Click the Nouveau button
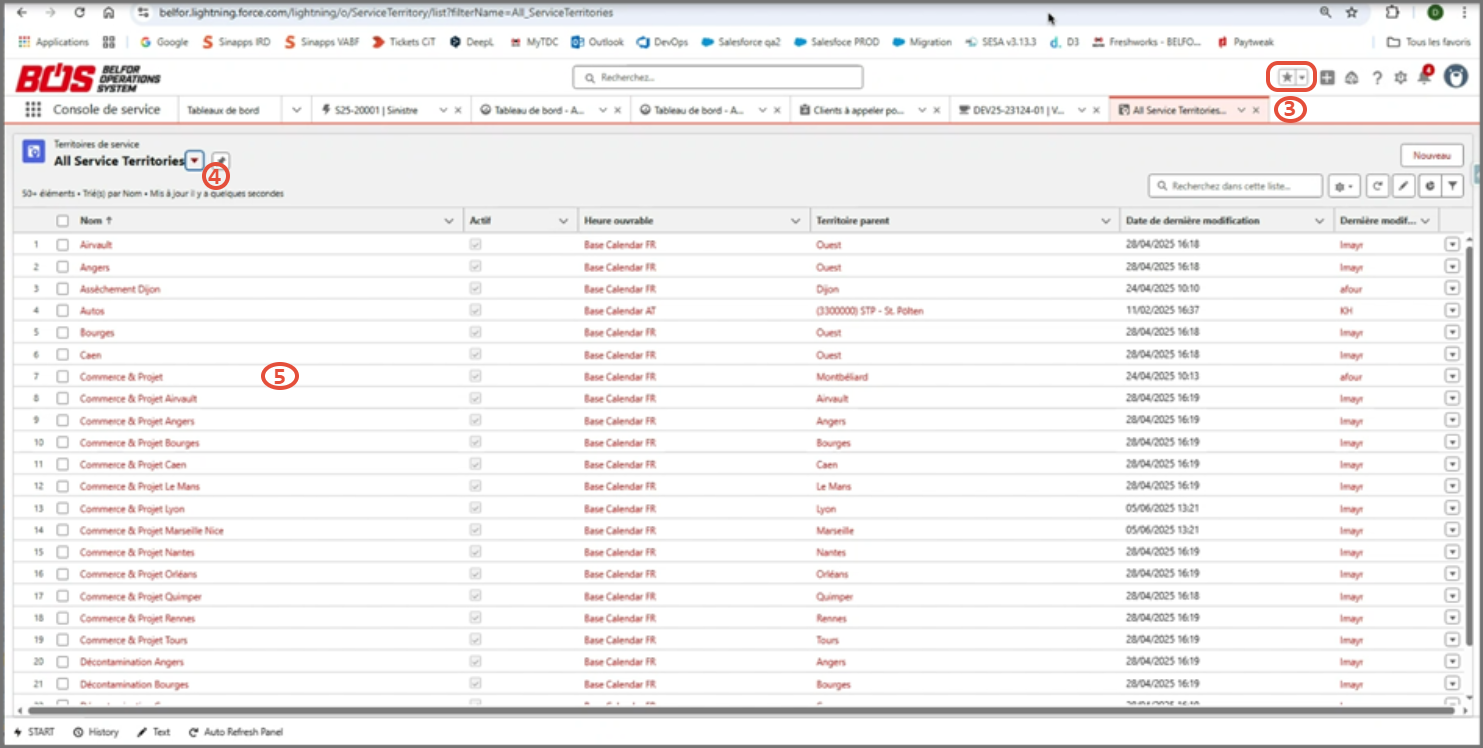Viewport: 1483px width, 748px height. [1432, 155]
